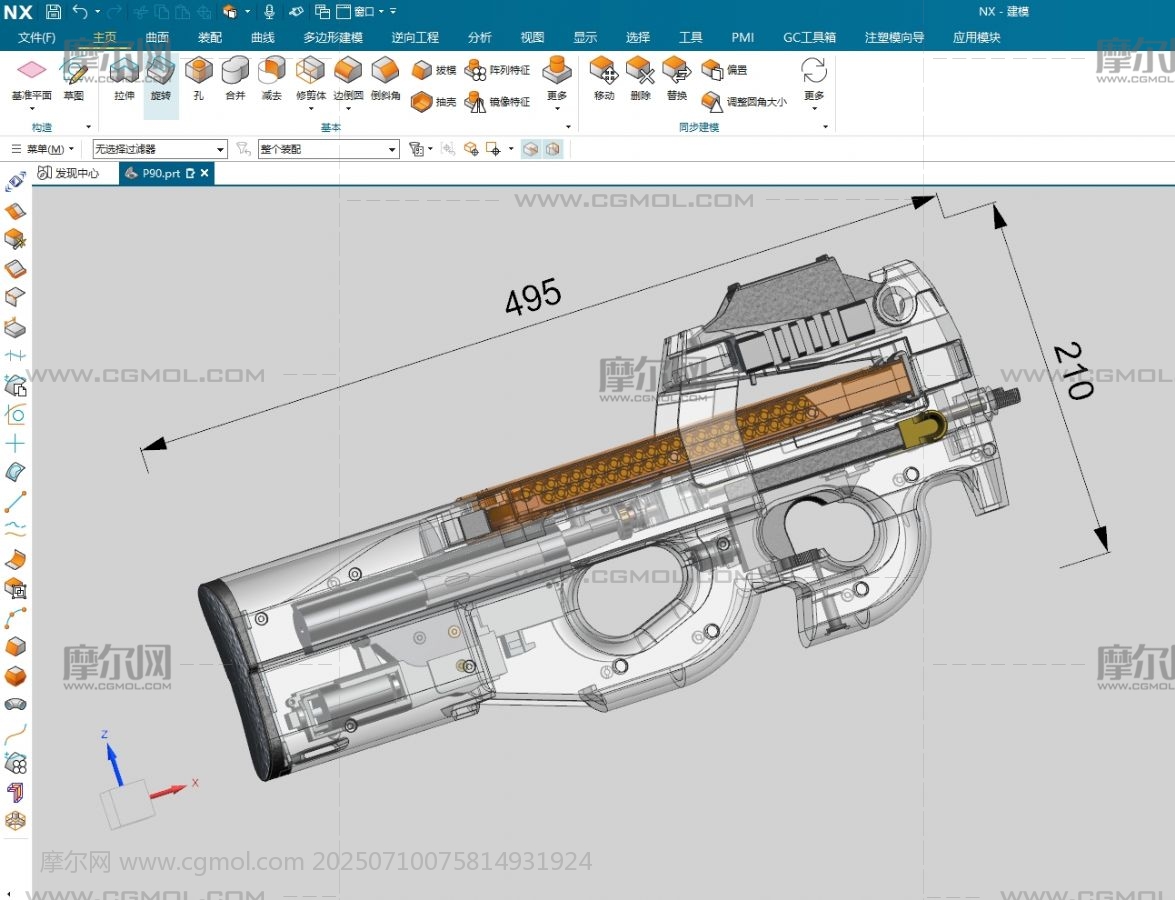Click the 合并 unite tool
The width and height of the screenshot is (1175, 900).
[x=235, y=80]
